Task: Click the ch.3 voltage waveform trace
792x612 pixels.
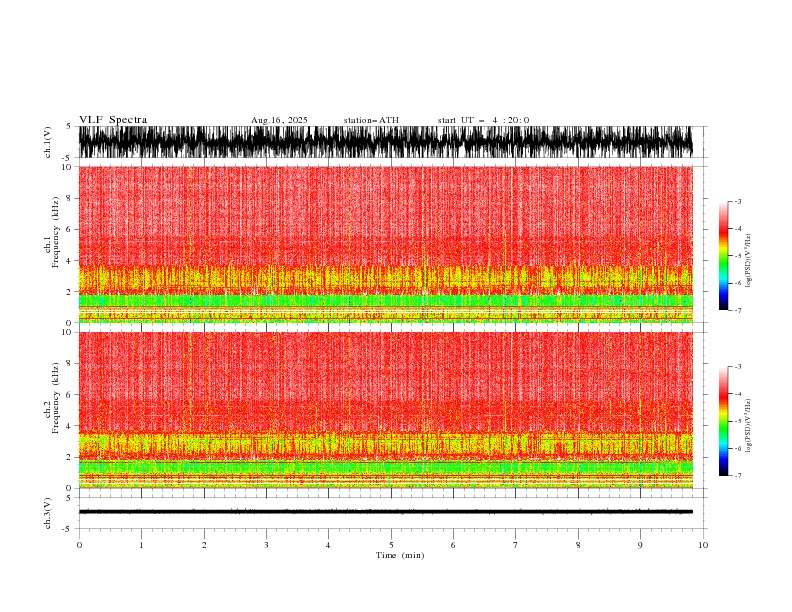Action: coord(385,512)
